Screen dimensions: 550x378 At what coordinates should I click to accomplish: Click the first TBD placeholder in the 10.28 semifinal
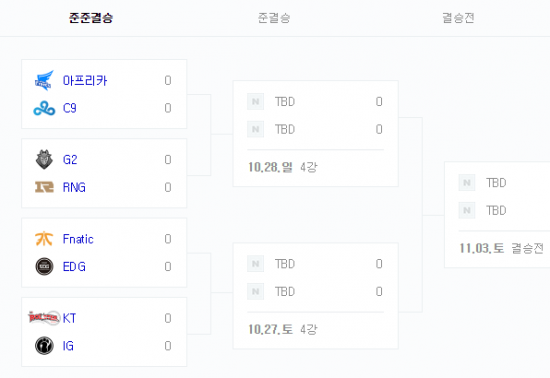[x=285, y=102]
